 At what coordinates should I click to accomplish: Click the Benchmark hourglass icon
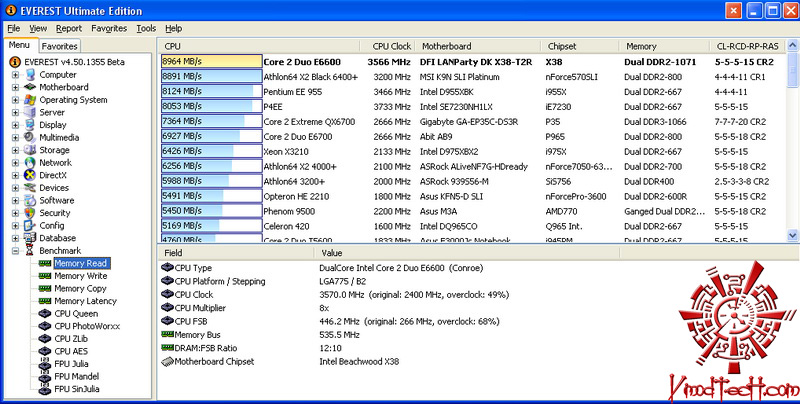31,250
